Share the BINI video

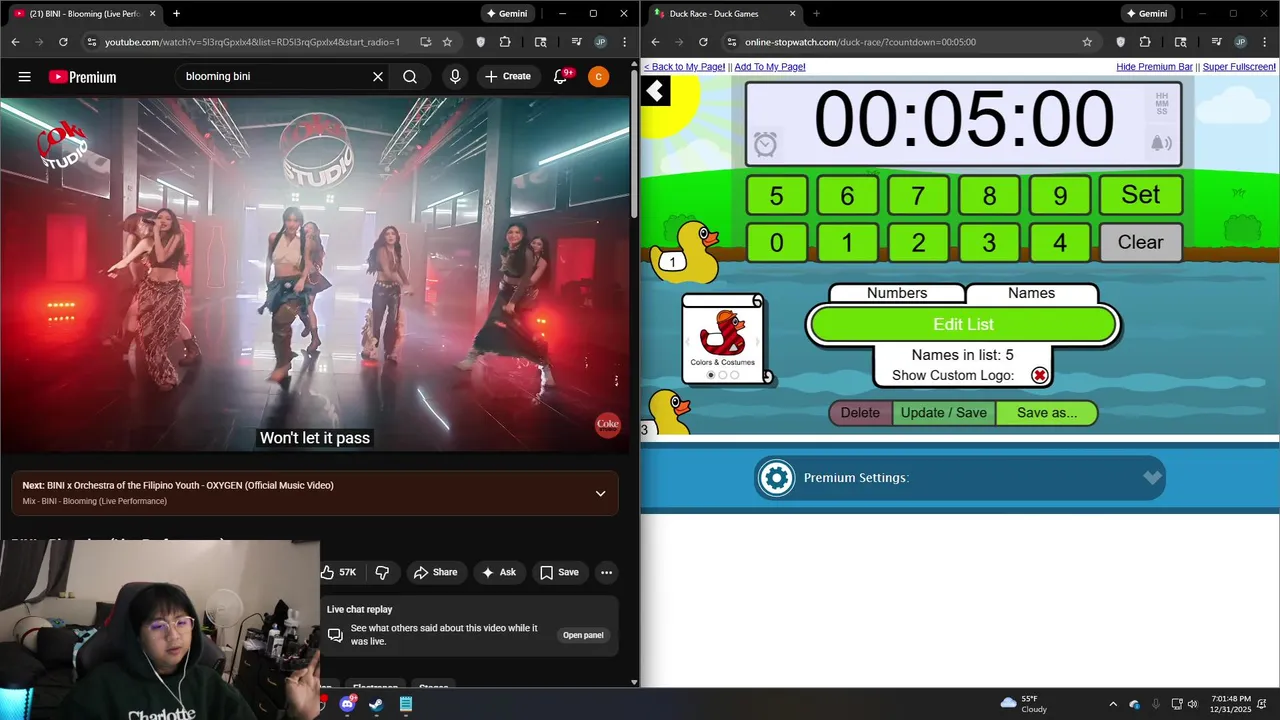(x=435, y=572)
